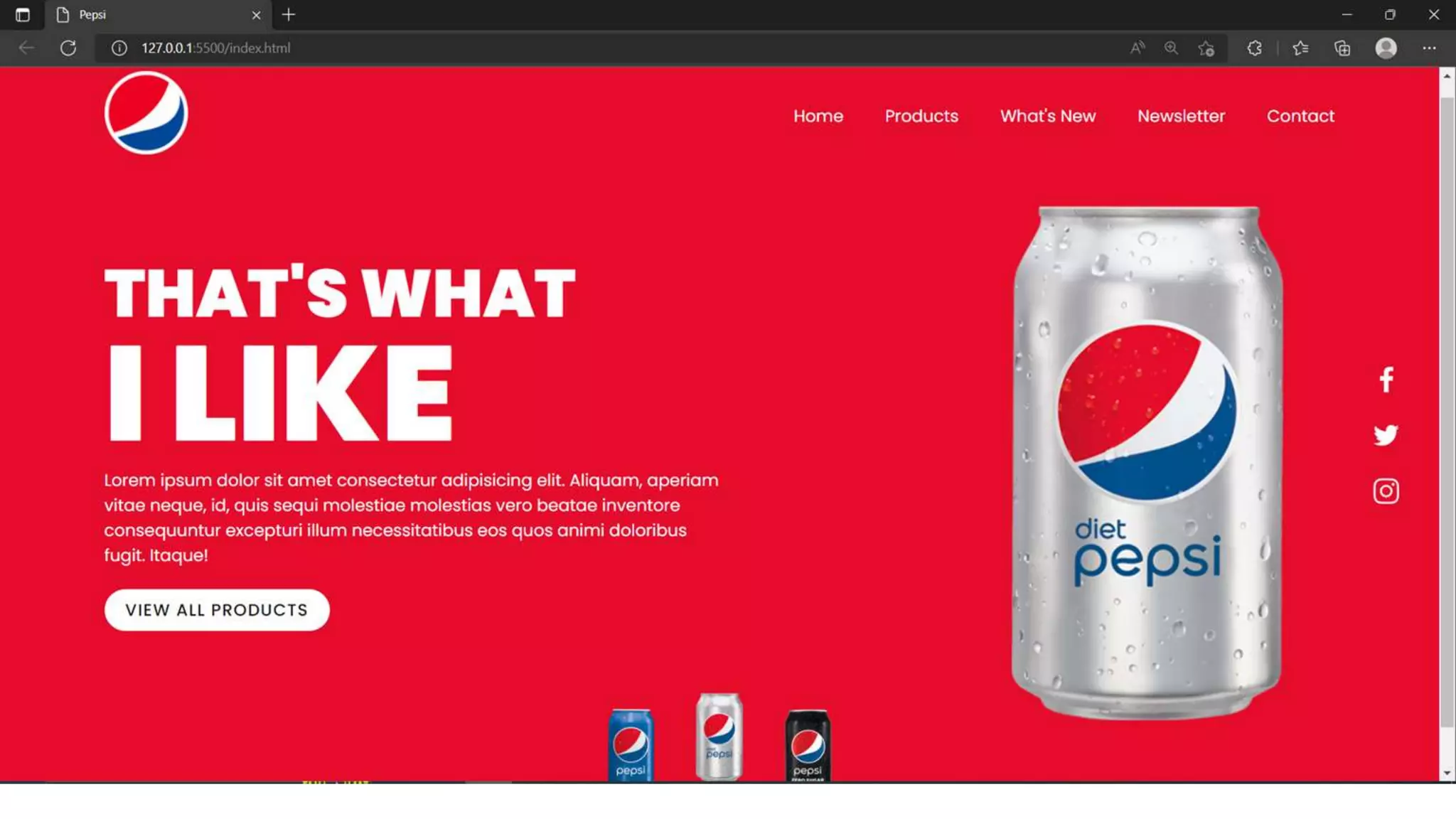Image resolution: width=1456 pixels, height=819 pixels.
Task: Select the black Pepsi Zero Sugar thumbnail
Action: click(808, 745)
